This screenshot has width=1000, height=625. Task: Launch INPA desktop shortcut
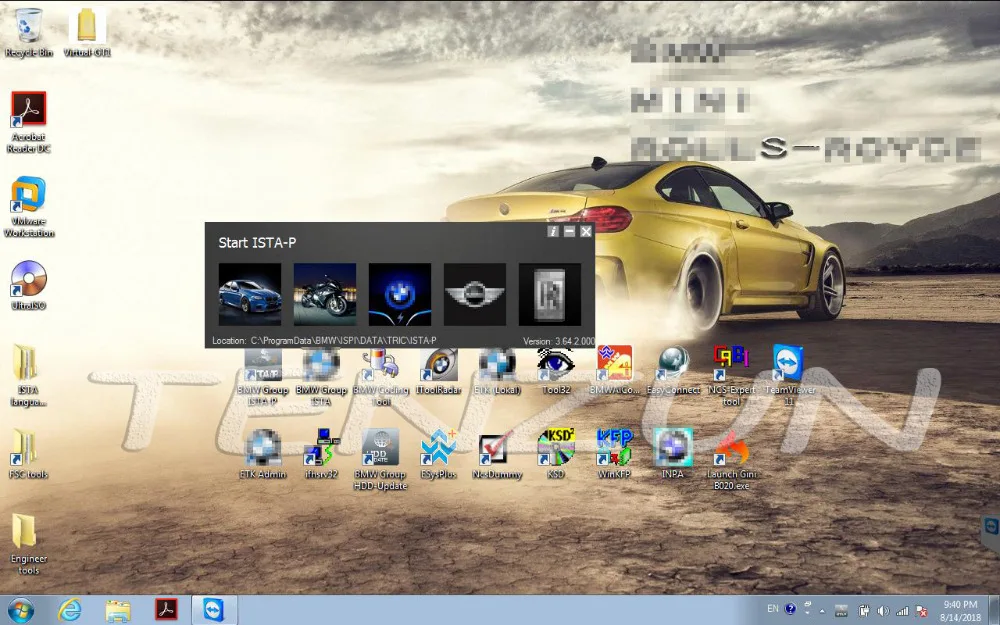(673, 454)
